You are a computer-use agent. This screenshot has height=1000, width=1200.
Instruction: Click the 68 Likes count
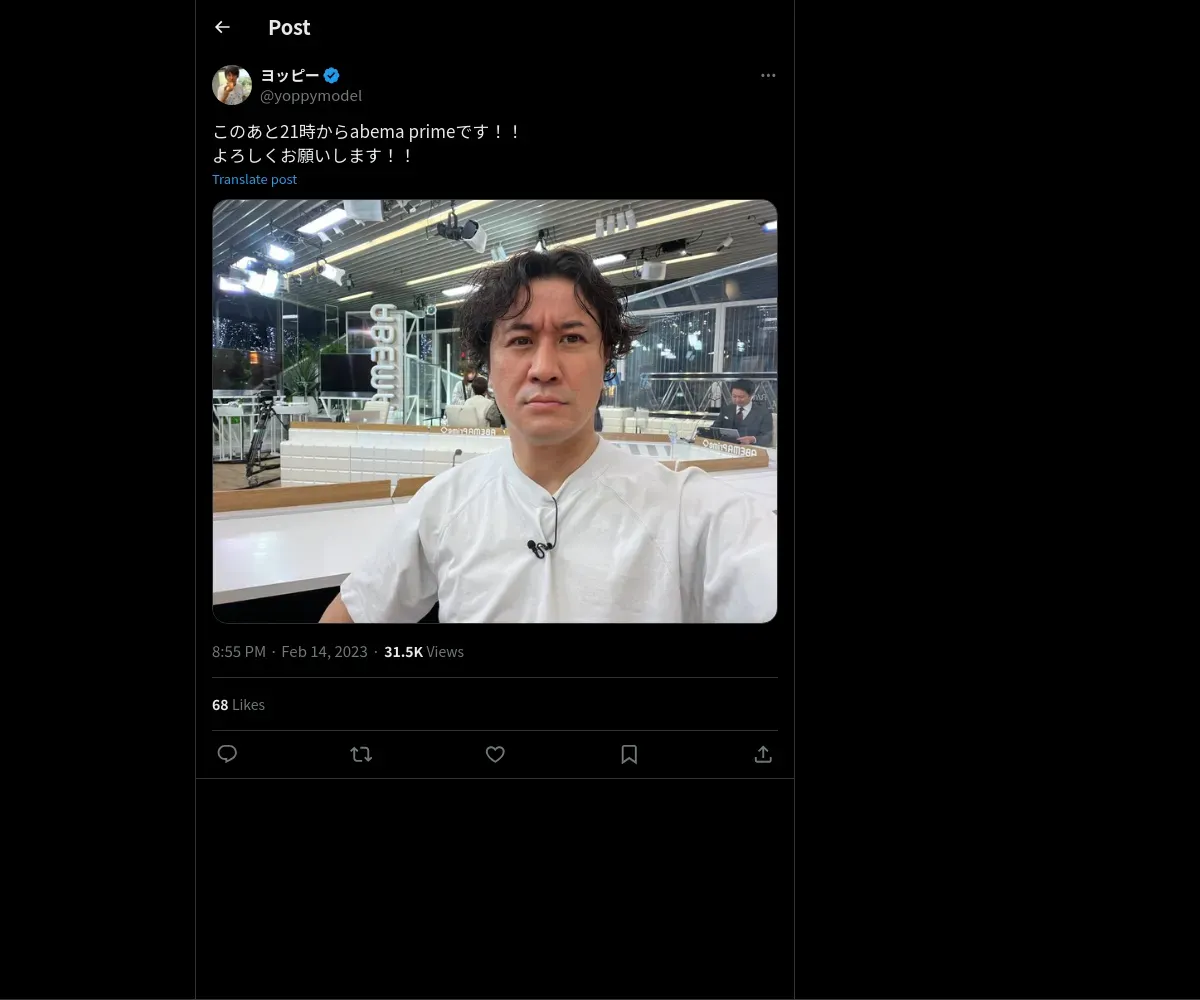[x=238, y=704]
